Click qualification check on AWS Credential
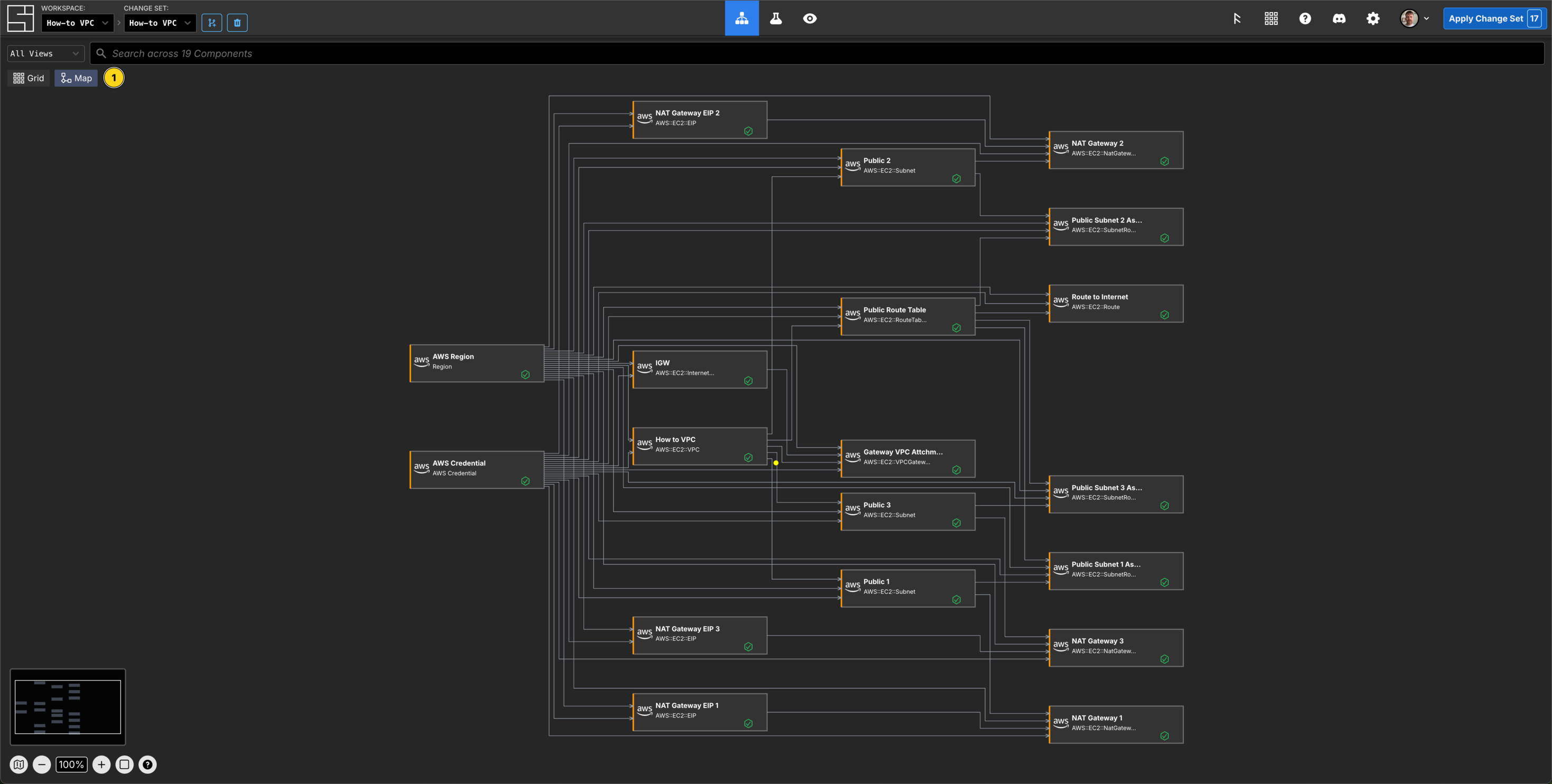Image resolution: width=1552 pixels, height=784 pixels. click(526, 481)
